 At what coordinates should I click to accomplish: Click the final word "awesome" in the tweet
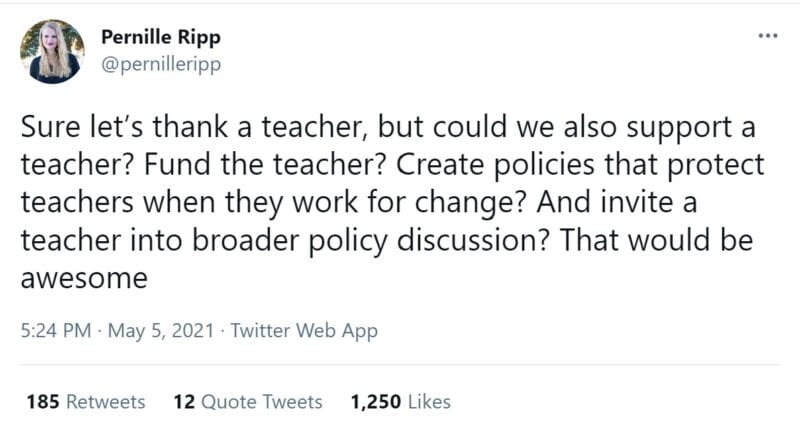coord(84,279)
